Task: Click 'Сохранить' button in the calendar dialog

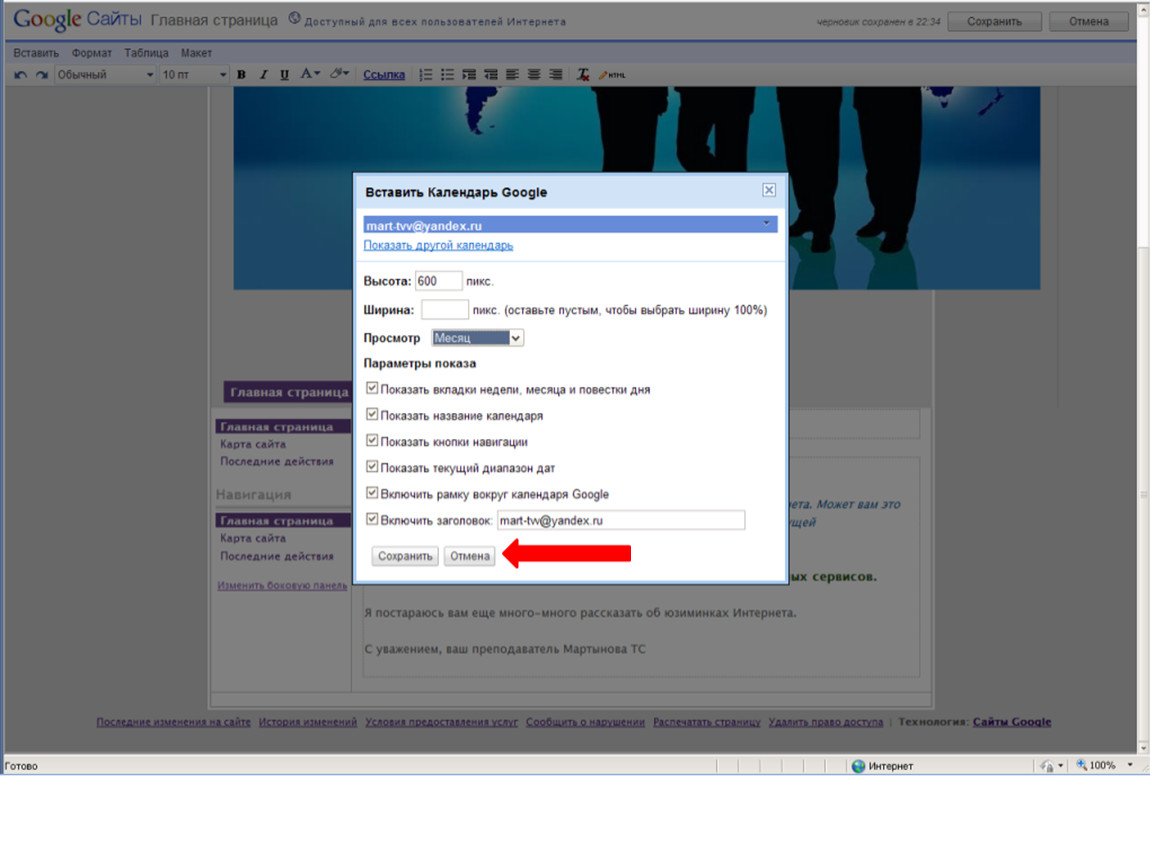Action: pos(405,556)
